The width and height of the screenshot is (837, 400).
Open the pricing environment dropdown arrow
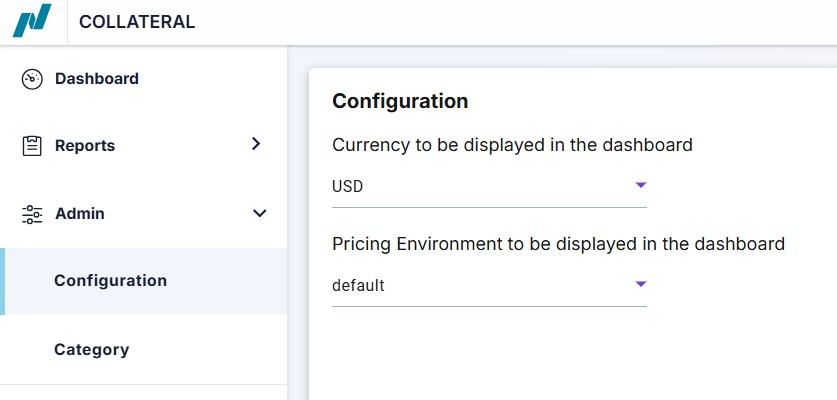(641, 284)
